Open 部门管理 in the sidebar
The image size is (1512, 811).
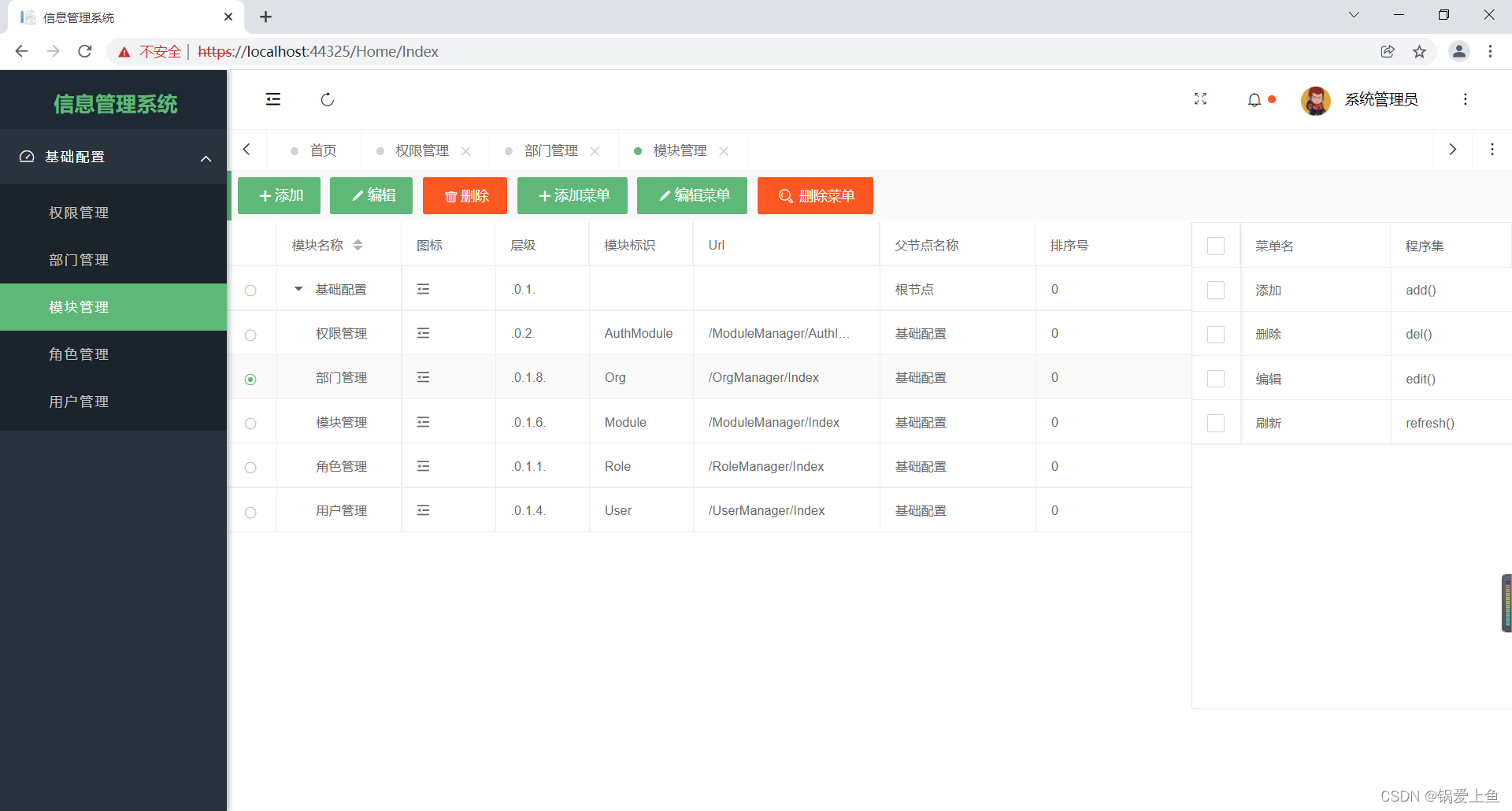point(113,260)
